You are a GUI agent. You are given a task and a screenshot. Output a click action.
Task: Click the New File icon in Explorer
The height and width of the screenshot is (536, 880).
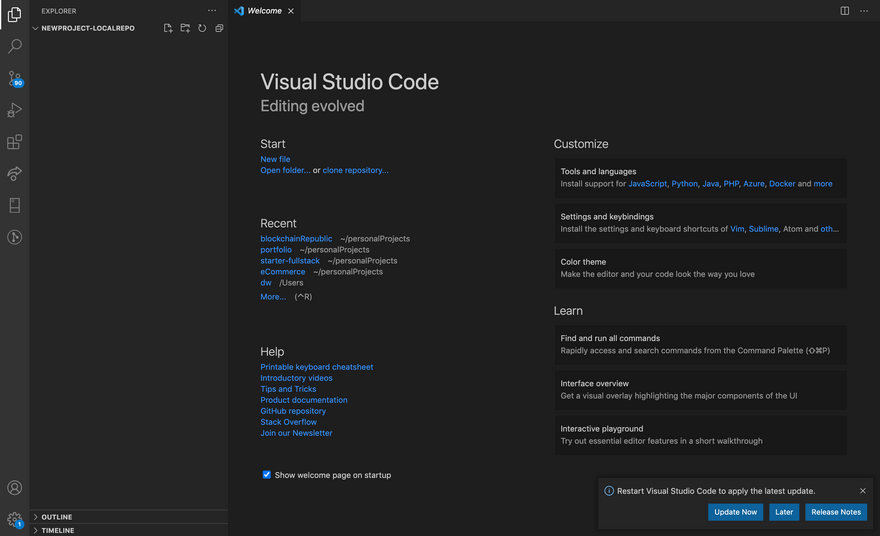(x=168, y=28)
